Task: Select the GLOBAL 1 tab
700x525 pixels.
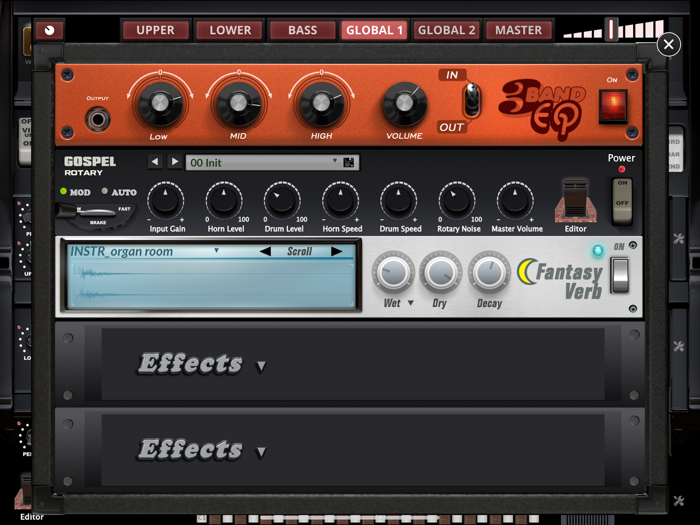Action: coord(374,30)
